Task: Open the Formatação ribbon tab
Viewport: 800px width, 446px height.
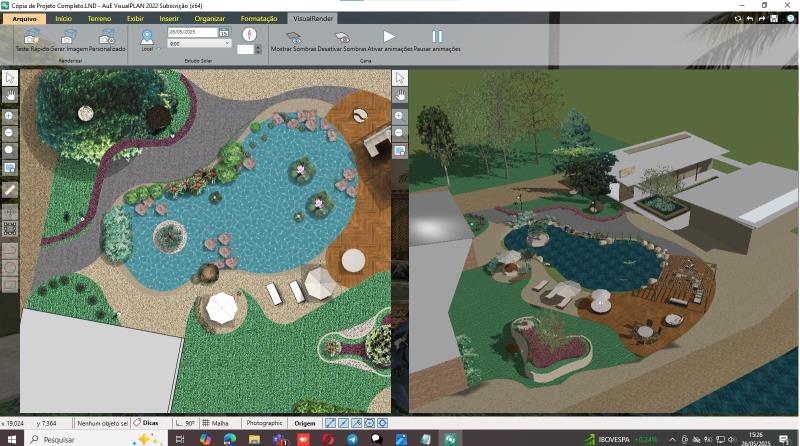Action: coord(259,18)
